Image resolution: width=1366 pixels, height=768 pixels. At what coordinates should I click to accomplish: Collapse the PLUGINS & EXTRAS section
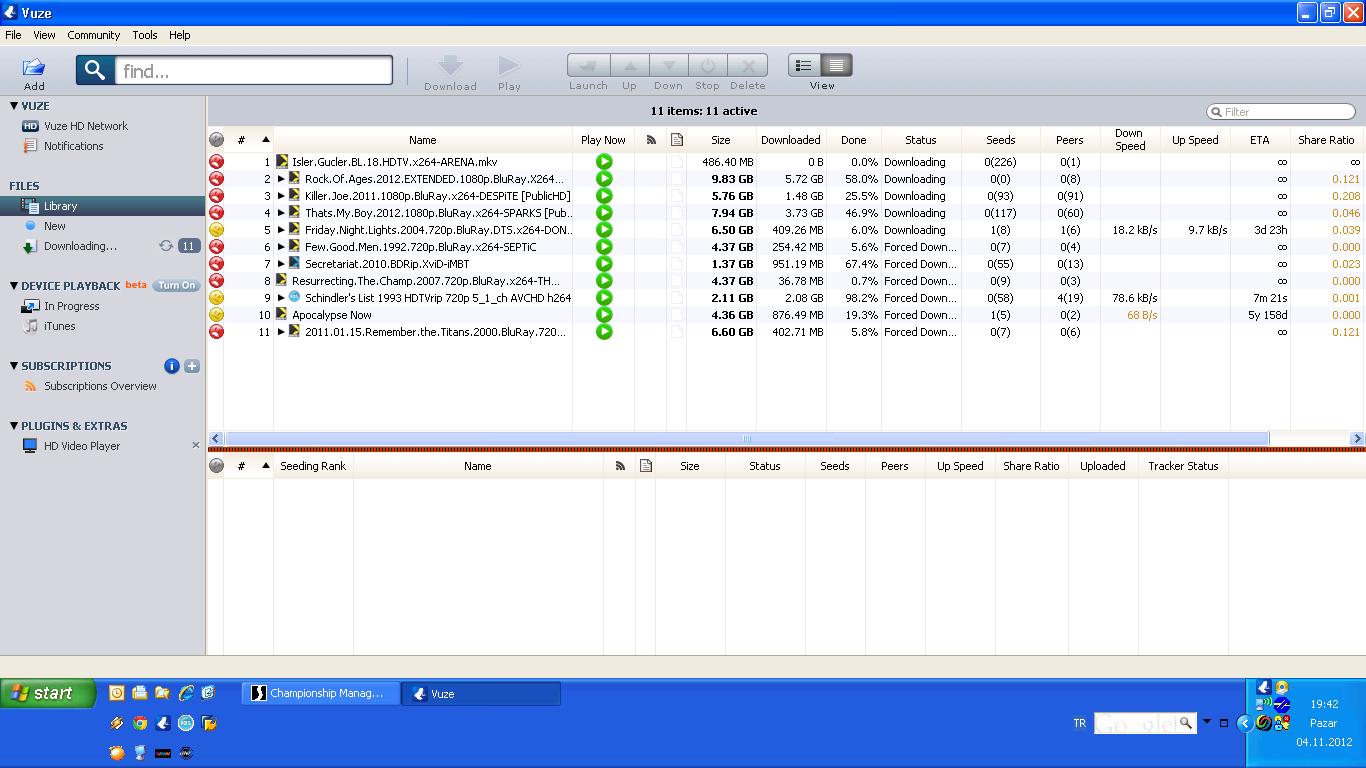click(14, 425)
